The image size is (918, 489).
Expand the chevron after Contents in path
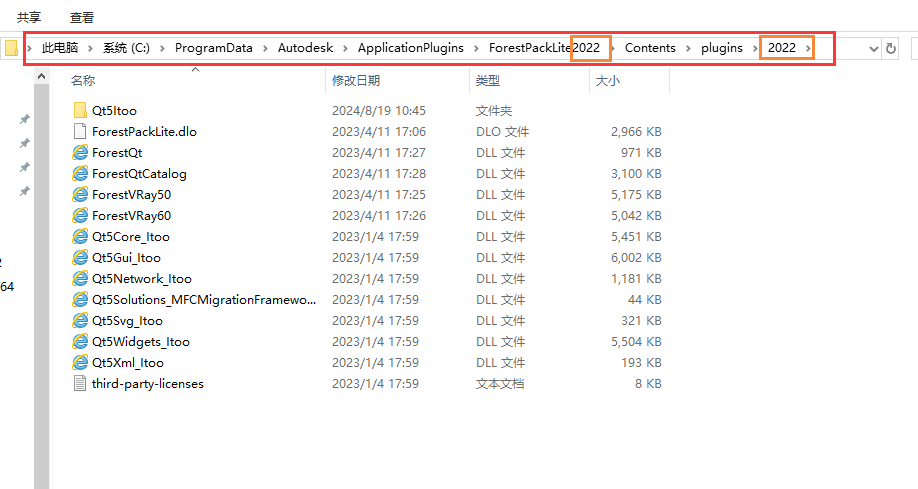click(687, 48)
